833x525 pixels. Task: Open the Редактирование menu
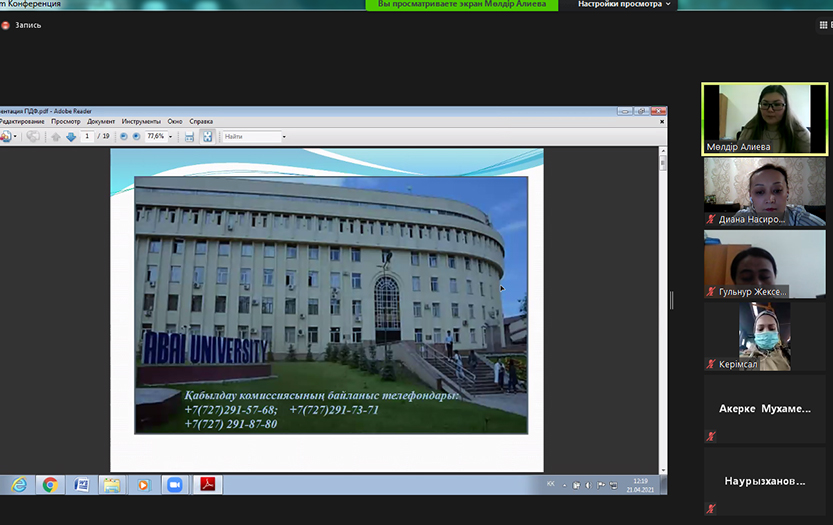pyautogui.click(x=22, y=122)
